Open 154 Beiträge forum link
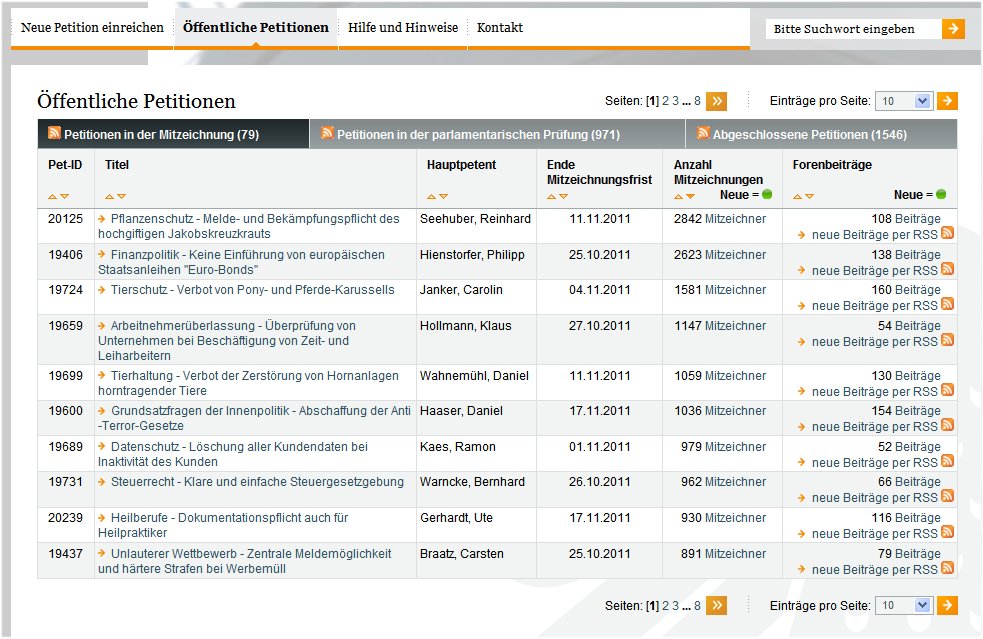This screenshot has width=983, height=639. coord(906,411)
